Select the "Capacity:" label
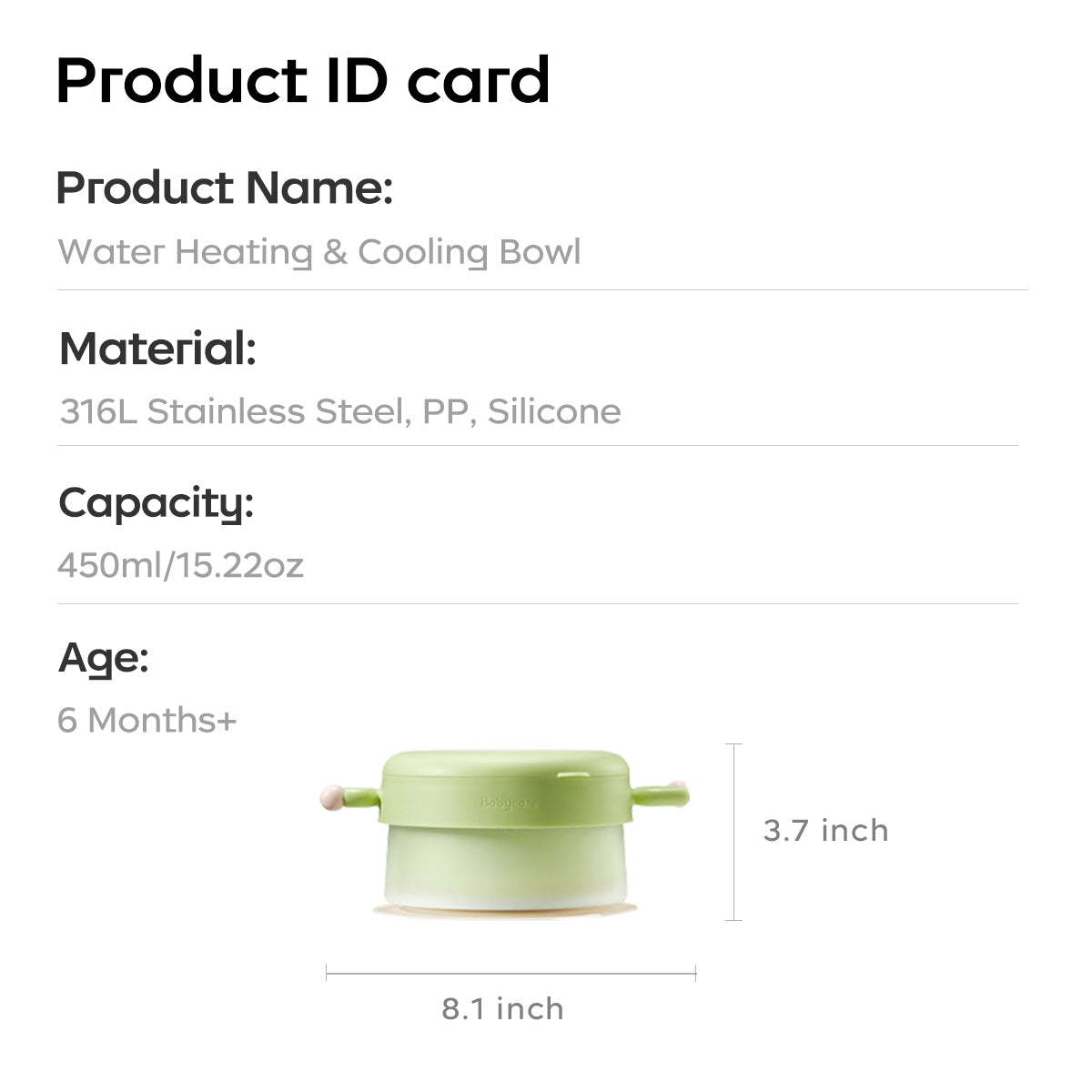The width and height of the screenshot is (1092, 1092). pos(156,503)
